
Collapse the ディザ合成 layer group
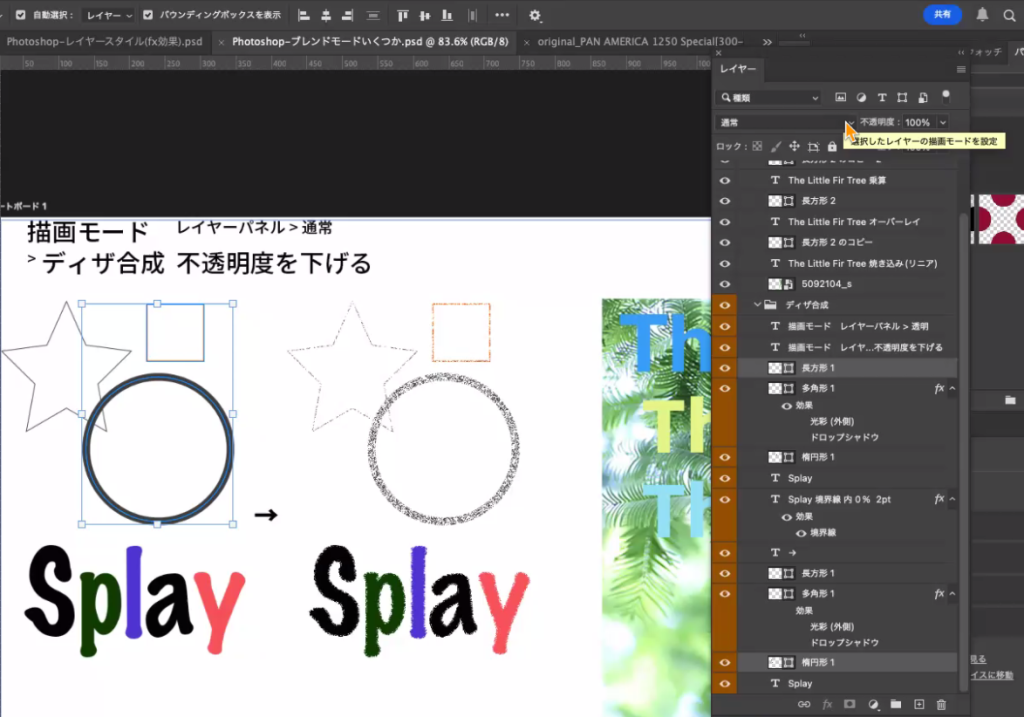[x=758, y=305]
